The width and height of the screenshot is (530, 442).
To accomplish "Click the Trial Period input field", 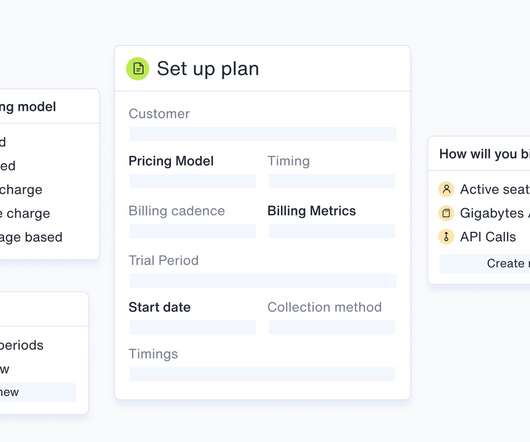I will [263, 281].
